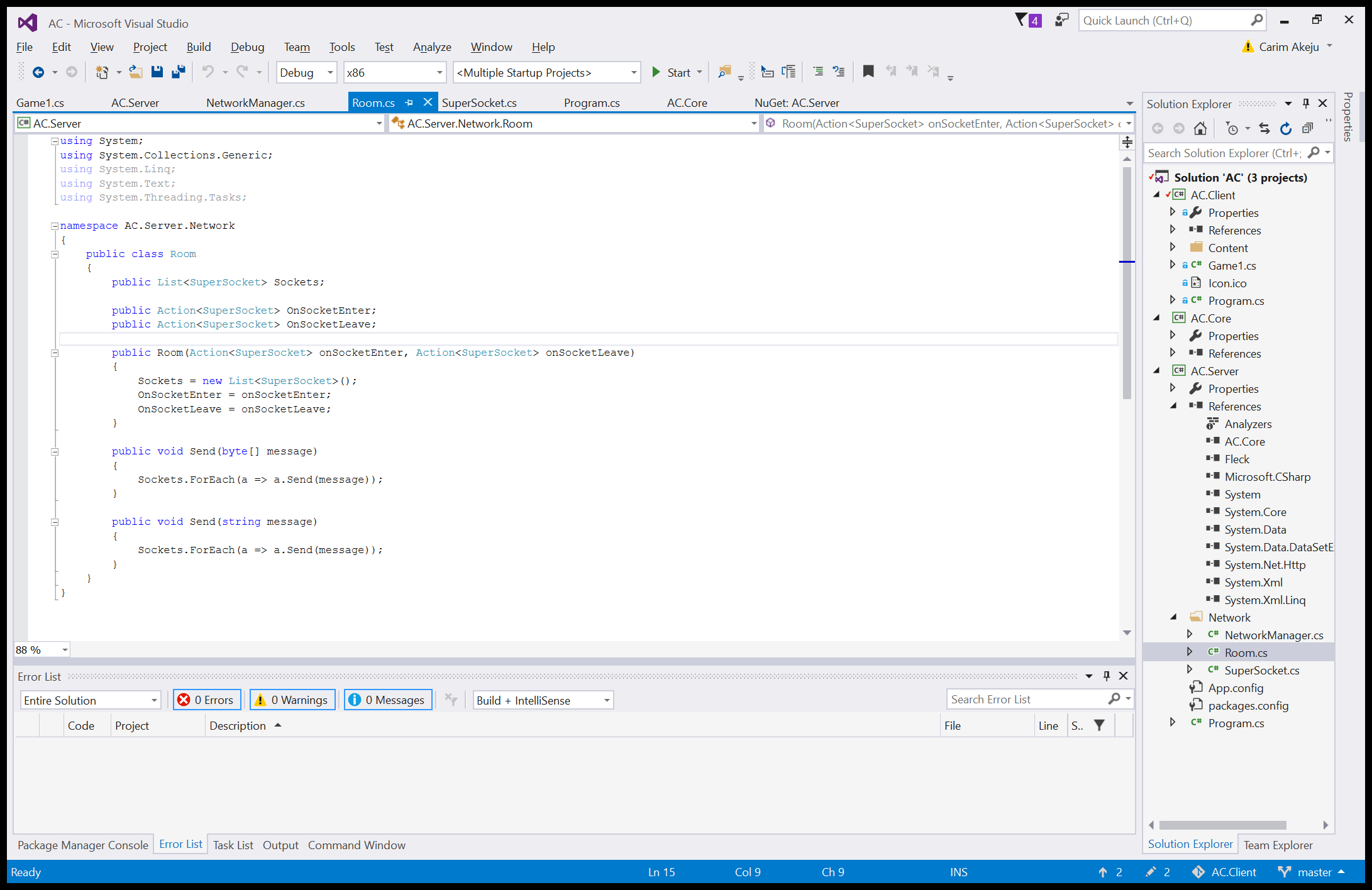Collapse the AC.Client project node

tap(1156, 195)
